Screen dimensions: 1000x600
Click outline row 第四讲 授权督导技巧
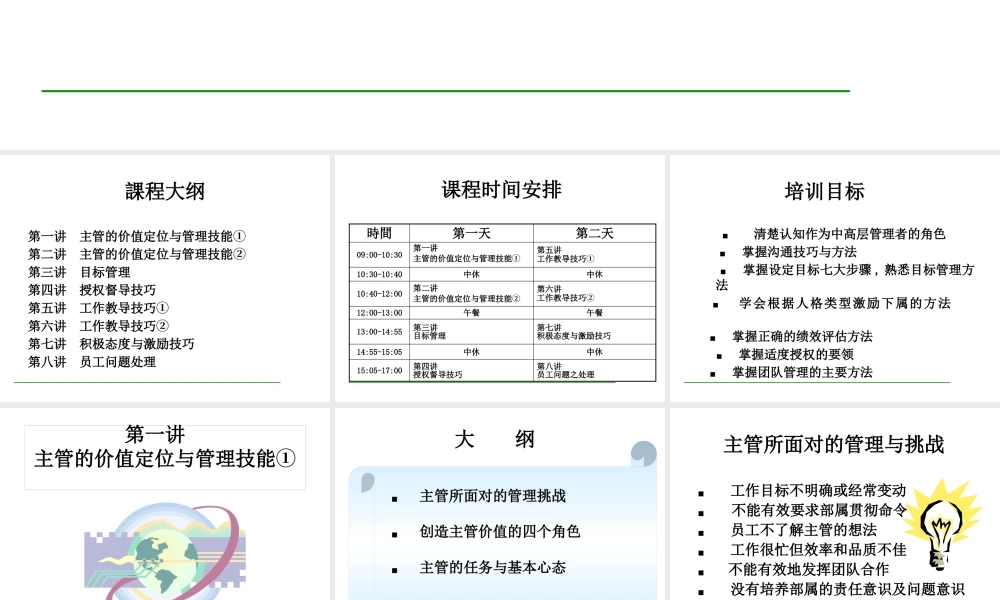[x=92, y=290]
